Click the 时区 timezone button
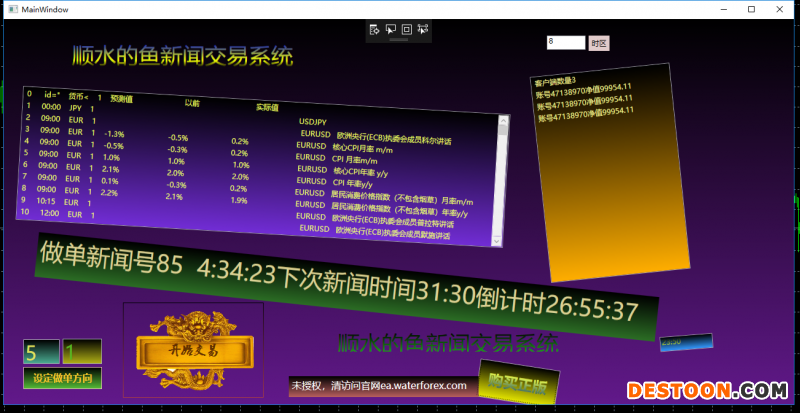 tap(599, 43)
